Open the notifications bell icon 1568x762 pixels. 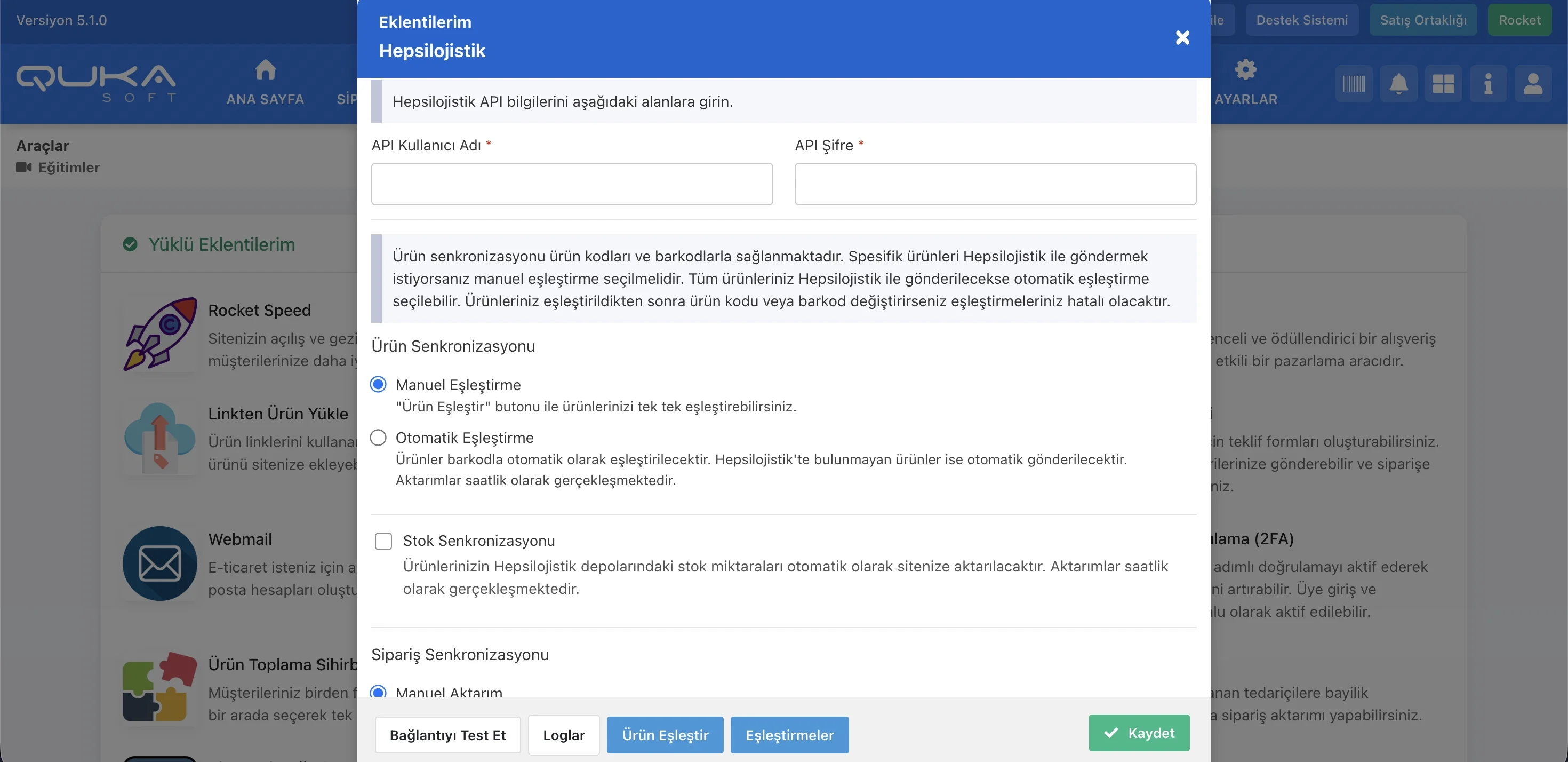(x=1399, y=83)
